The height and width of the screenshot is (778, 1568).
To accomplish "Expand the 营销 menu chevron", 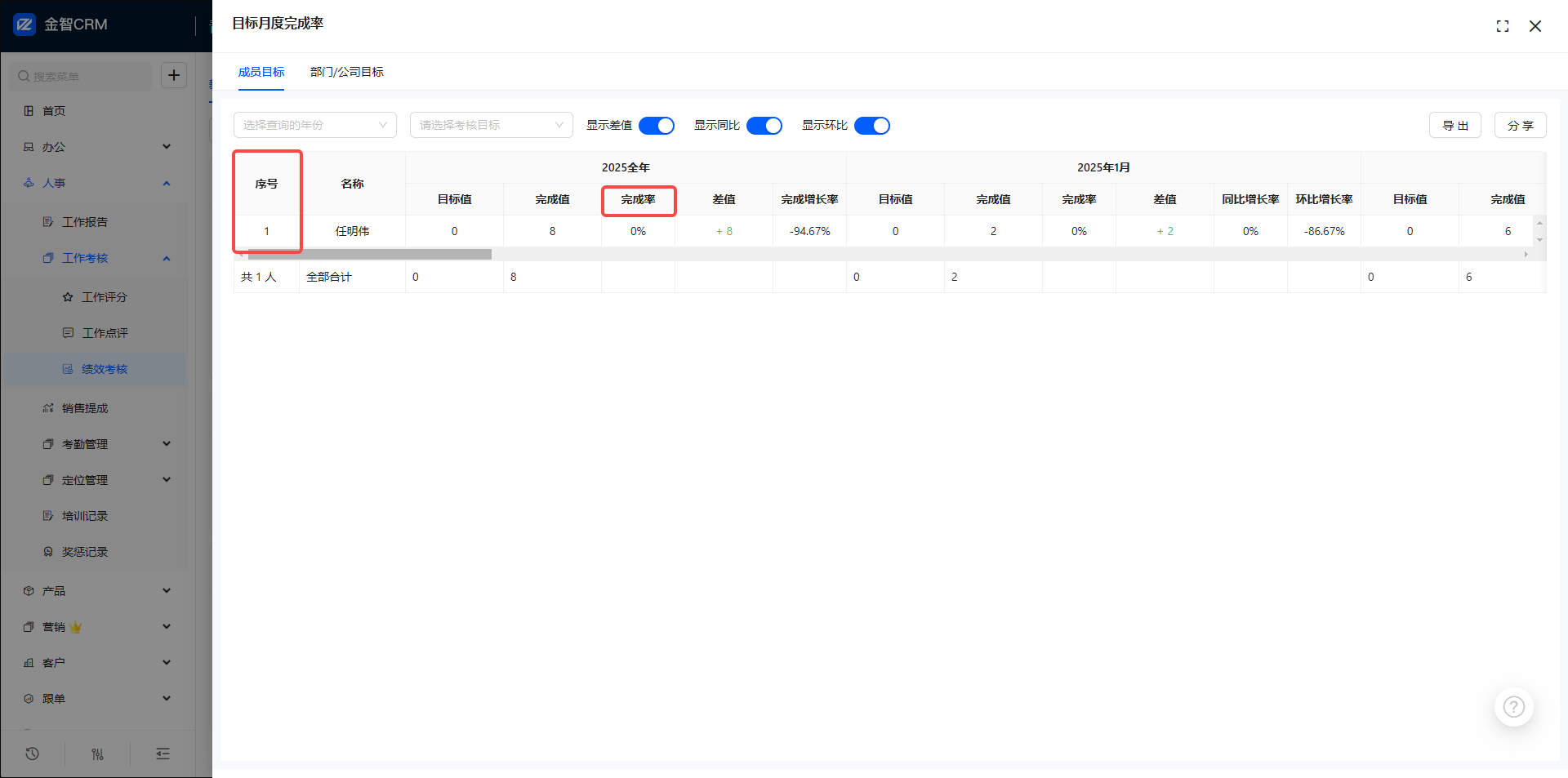I will (167, 627).
